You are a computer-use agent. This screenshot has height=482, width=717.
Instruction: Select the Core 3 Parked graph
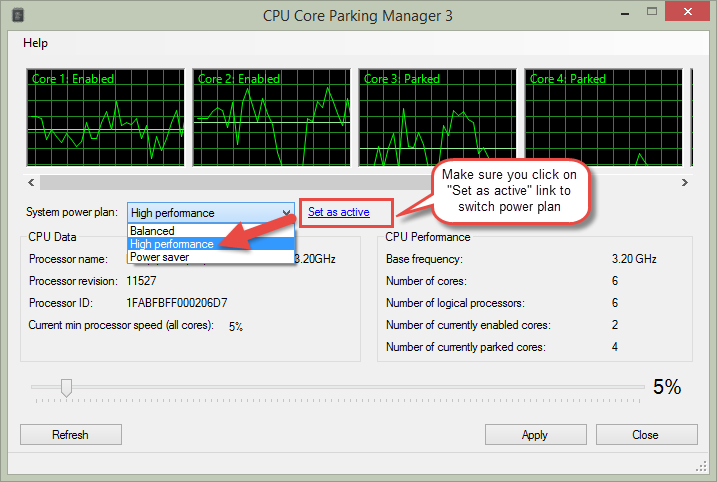click(x=438, y=118)
